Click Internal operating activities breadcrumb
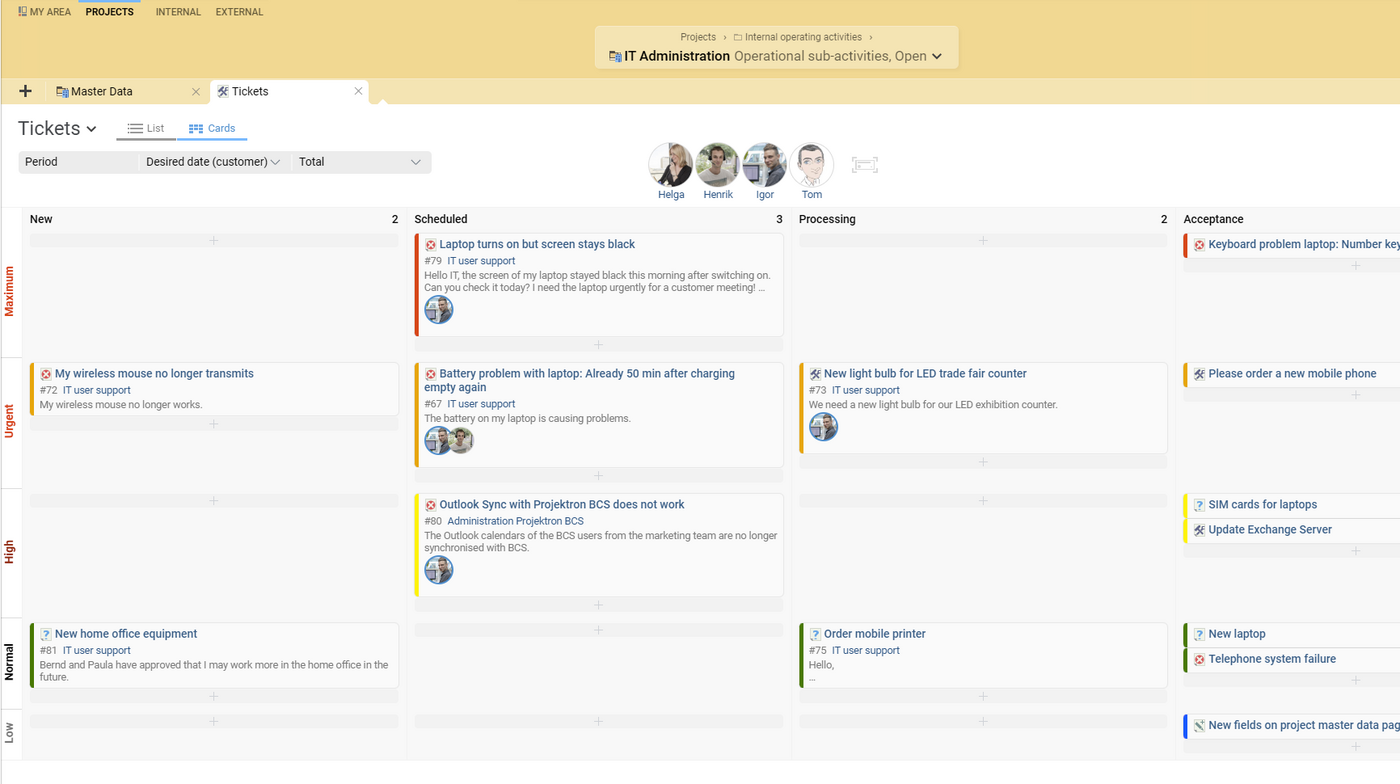 click(x=803, y=37)
